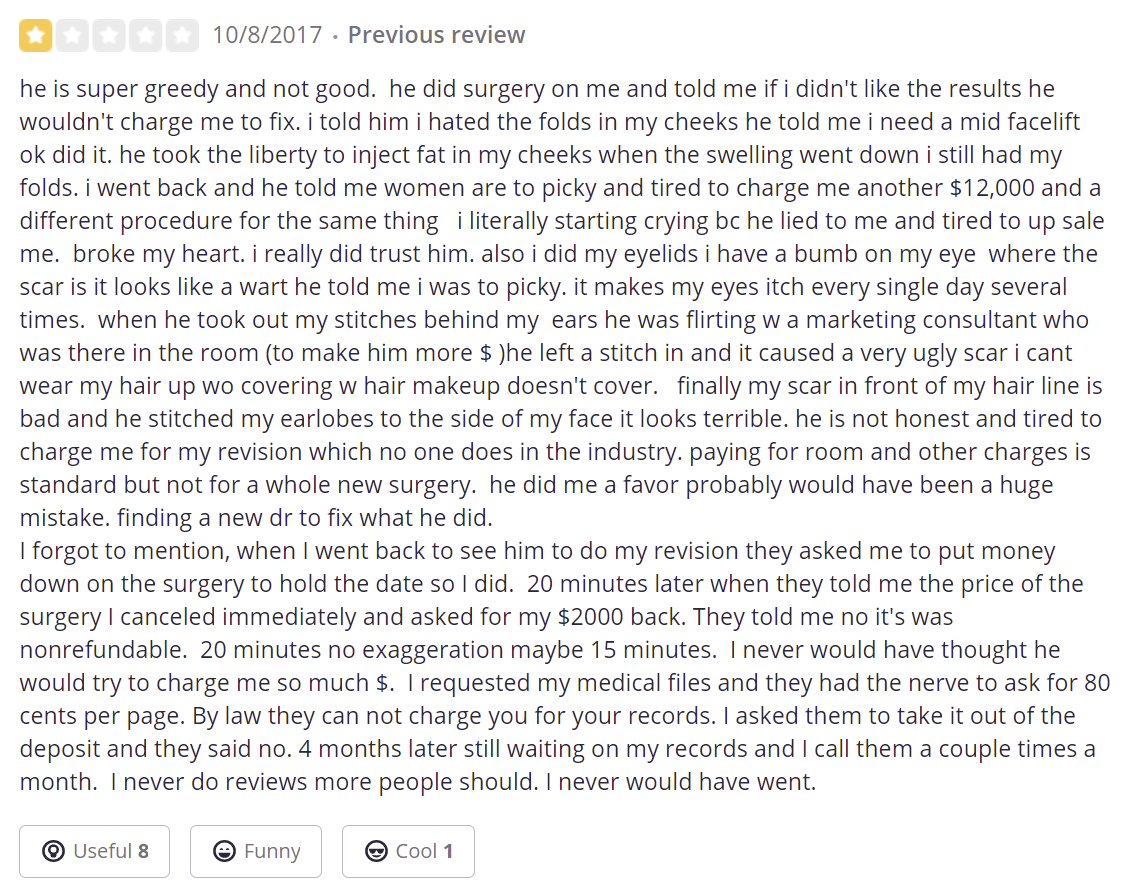Click the sunglasses face Cool icon

(x=377, y=851)
